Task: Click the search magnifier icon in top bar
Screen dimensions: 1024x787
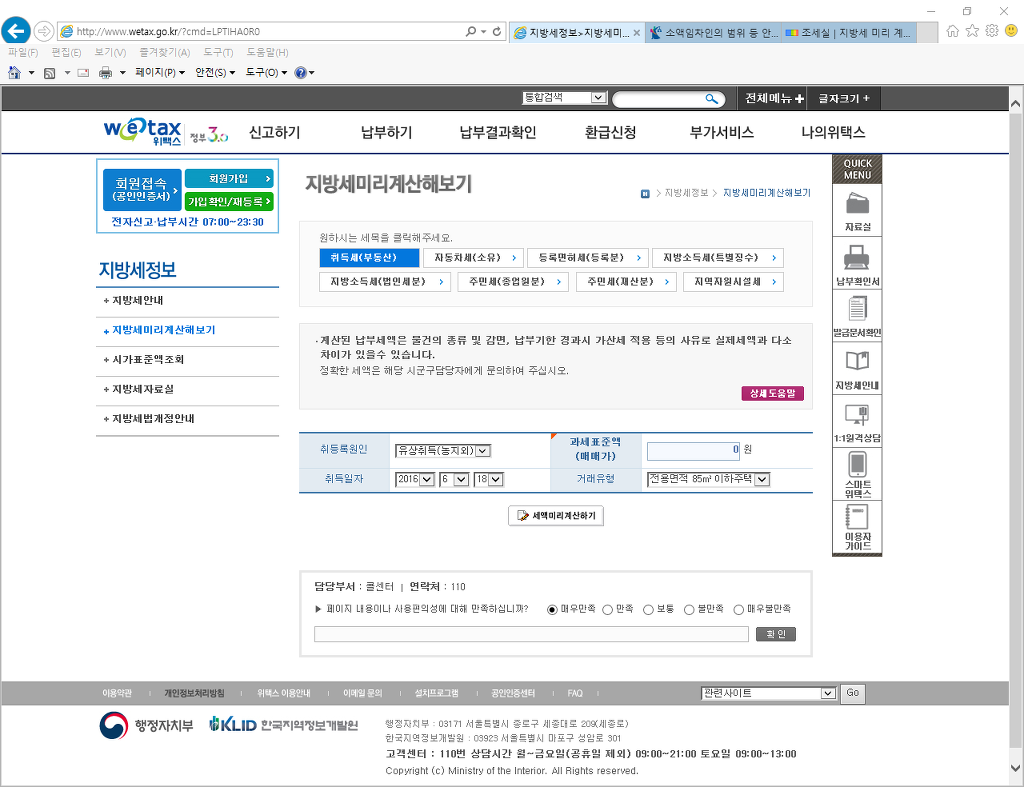Action: (x=711, y=99)
